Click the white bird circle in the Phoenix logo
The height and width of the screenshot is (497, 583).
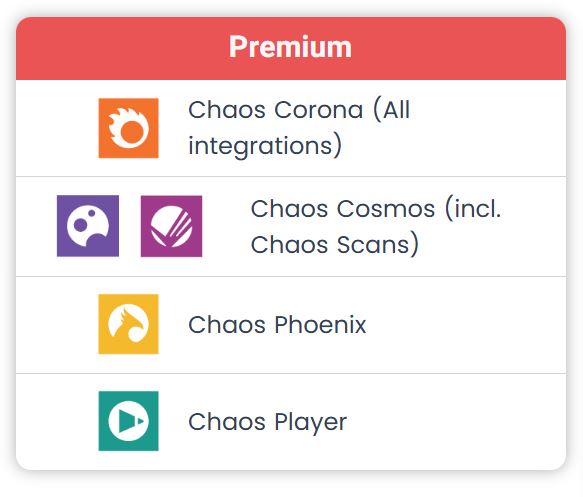[128, 323]
